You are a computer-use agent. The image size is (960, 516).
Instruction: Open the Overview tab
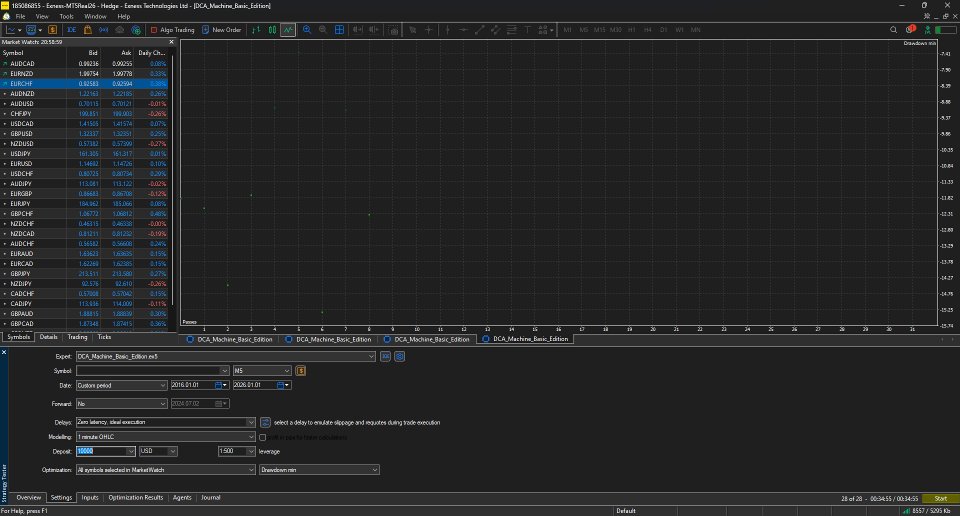point(29,498)
